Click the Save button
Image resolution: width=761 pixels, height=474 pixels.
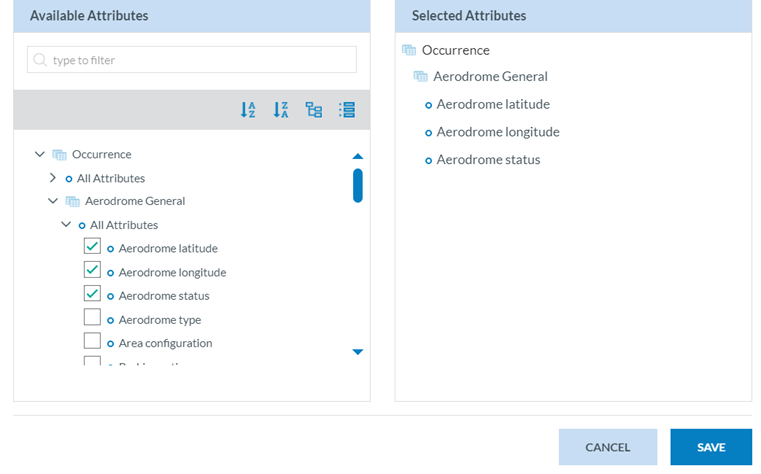[710, 447]
